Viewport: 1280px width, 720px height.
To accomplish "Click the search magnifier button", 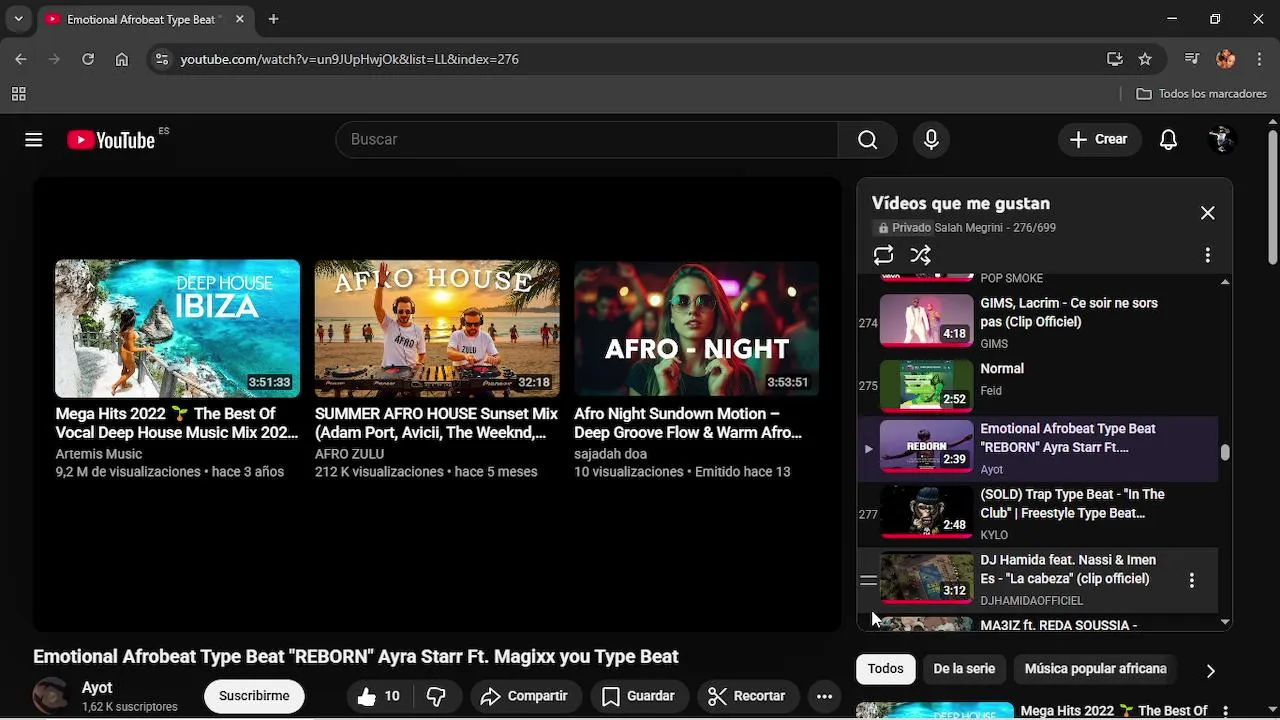I will (x=867, y=140).
